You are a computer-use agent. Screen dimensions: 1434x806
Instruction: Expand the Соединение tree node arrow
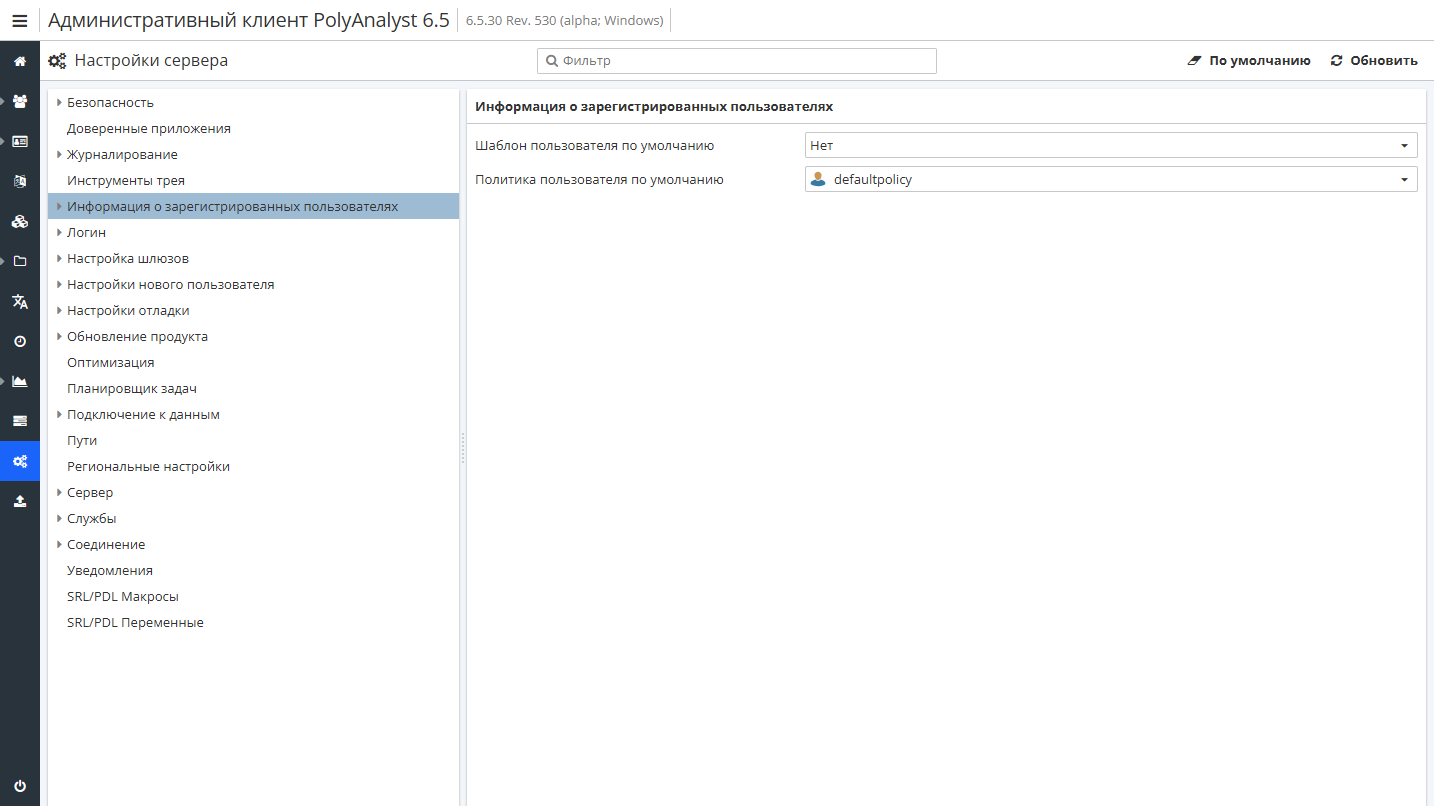(x=60, y=544)
